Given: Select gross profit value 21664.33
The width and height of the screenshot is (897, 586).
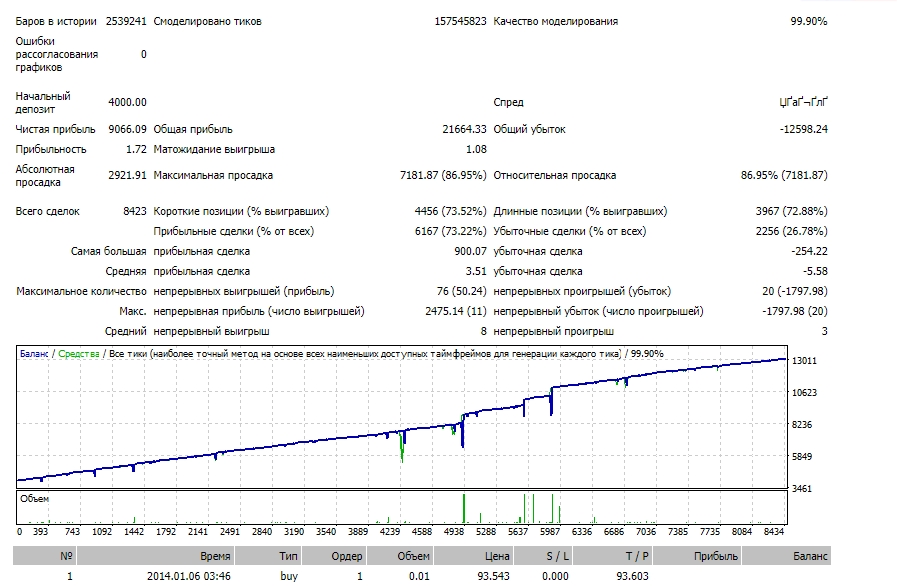Looking at the screenshot, I should (465, 129).
